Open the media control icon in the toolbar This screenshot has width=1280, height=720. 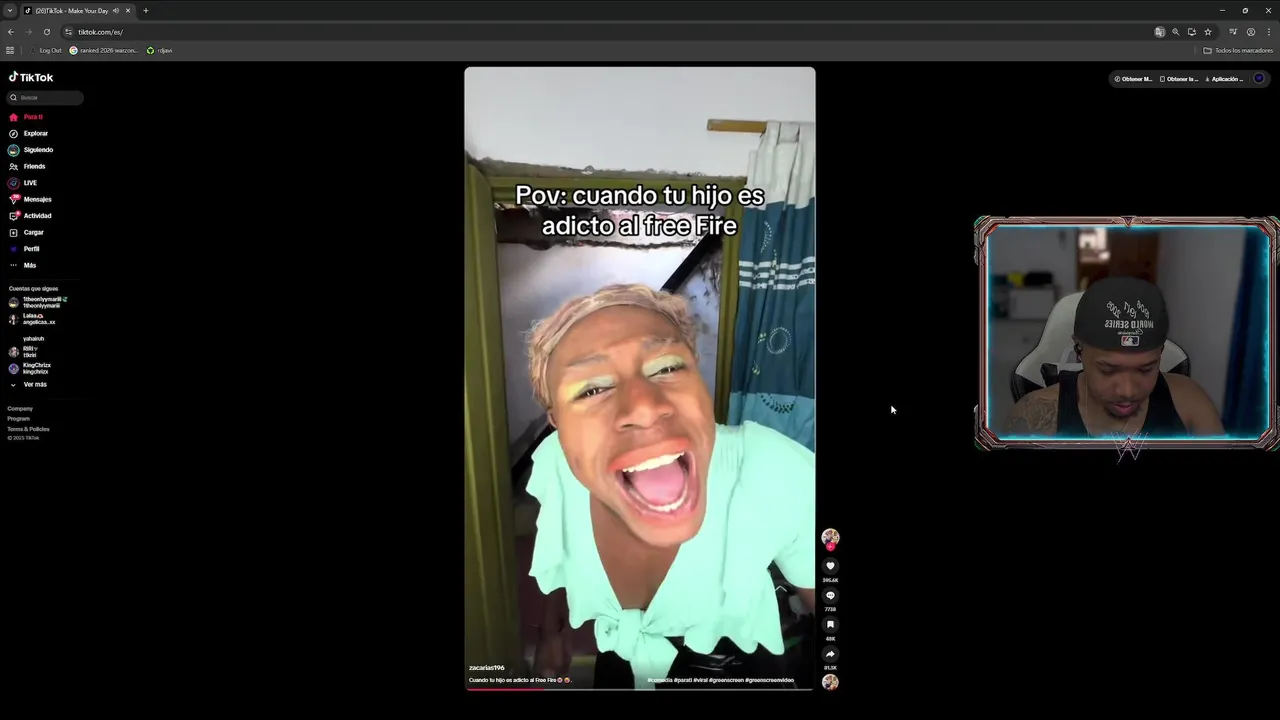pyautogui.click(x=1233, y=32)
